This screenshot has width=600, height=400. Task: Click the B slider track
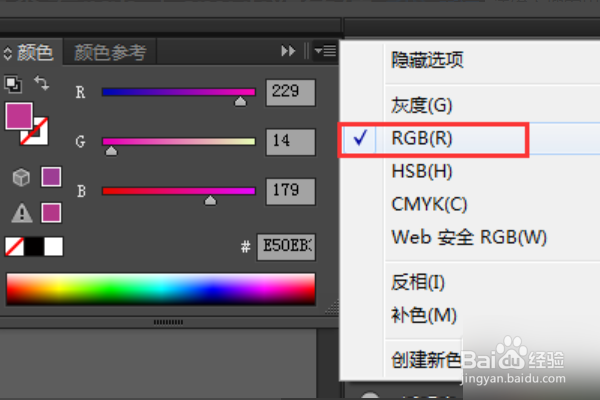click(x=179, y=191)
